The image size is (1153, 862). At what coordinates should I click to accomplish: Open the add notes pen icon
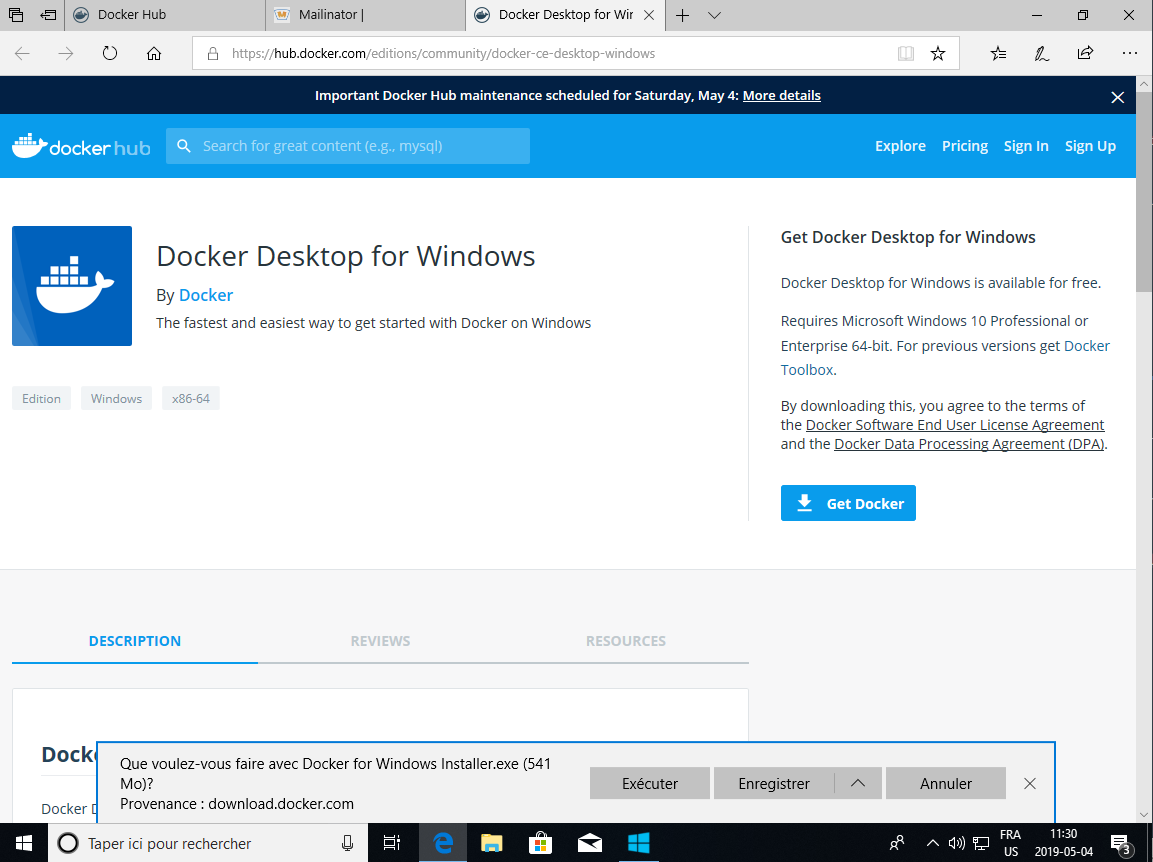pos(1042,54)
